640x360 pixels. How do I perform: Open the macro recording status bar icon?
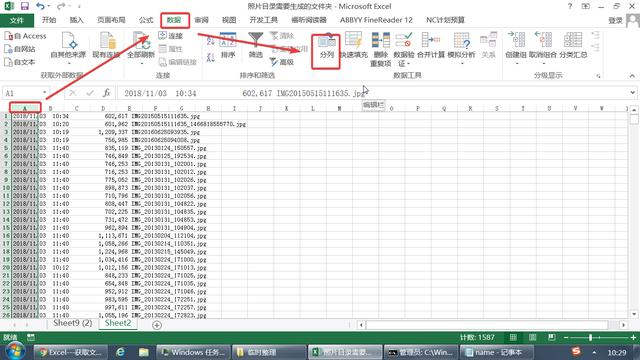(31, 338)
